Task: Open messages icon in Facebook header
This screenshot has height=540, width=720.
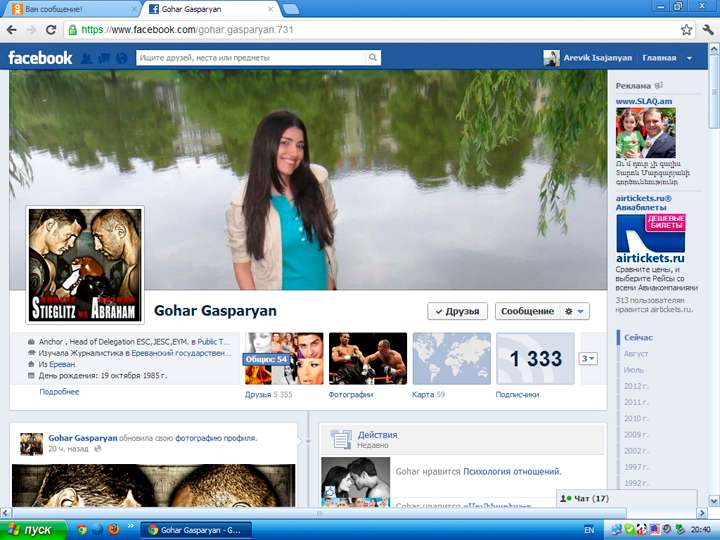Action: 104,58
